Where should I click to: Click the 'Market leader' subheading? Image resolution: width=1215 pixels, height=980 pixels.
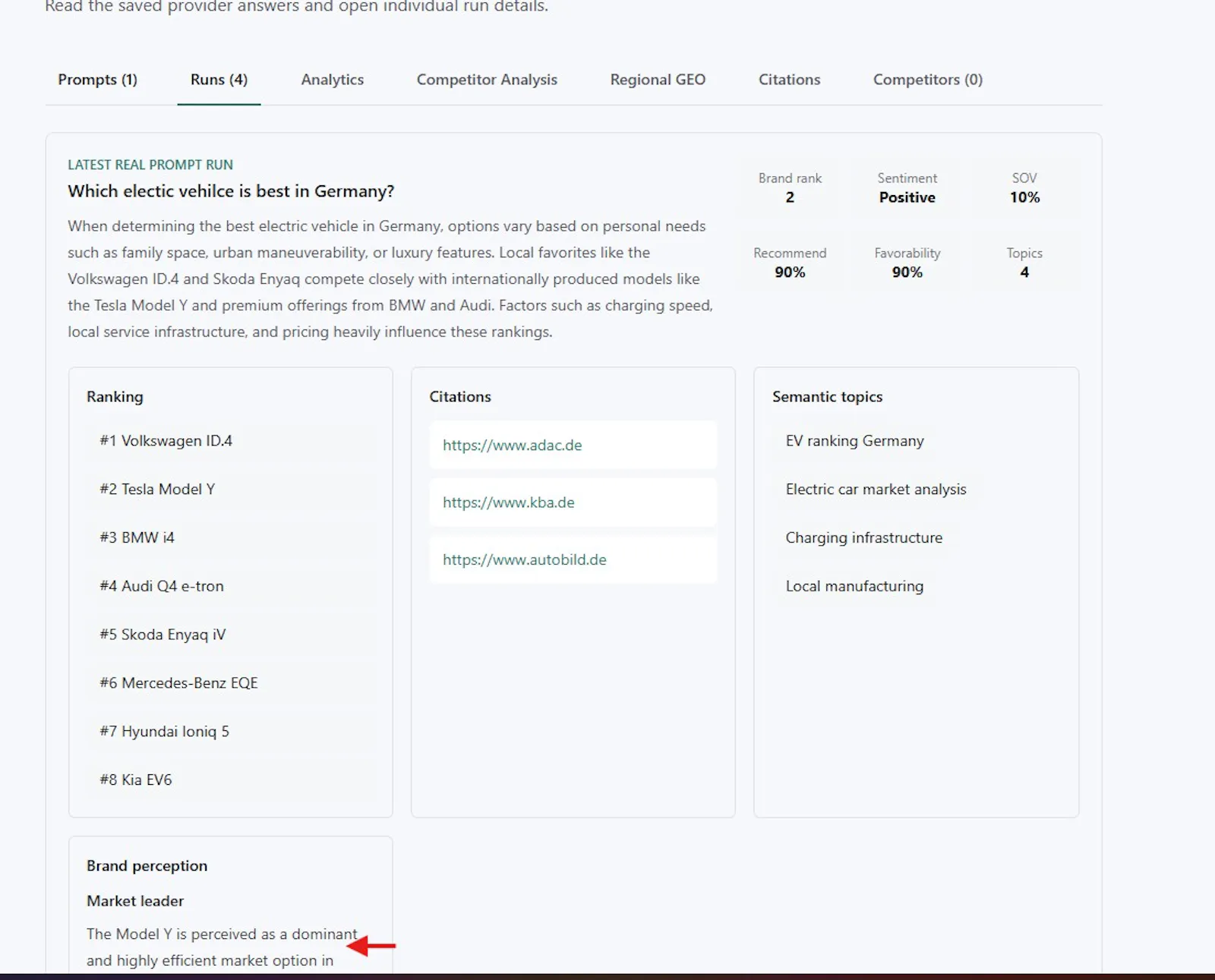coord(135,901)
